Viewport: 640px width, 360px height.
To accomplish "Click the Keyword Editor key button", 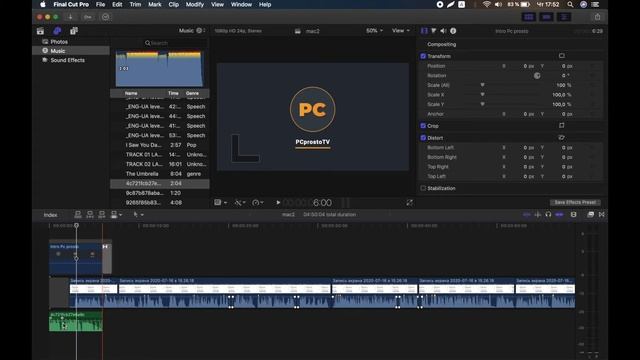I will pos(88,17).
